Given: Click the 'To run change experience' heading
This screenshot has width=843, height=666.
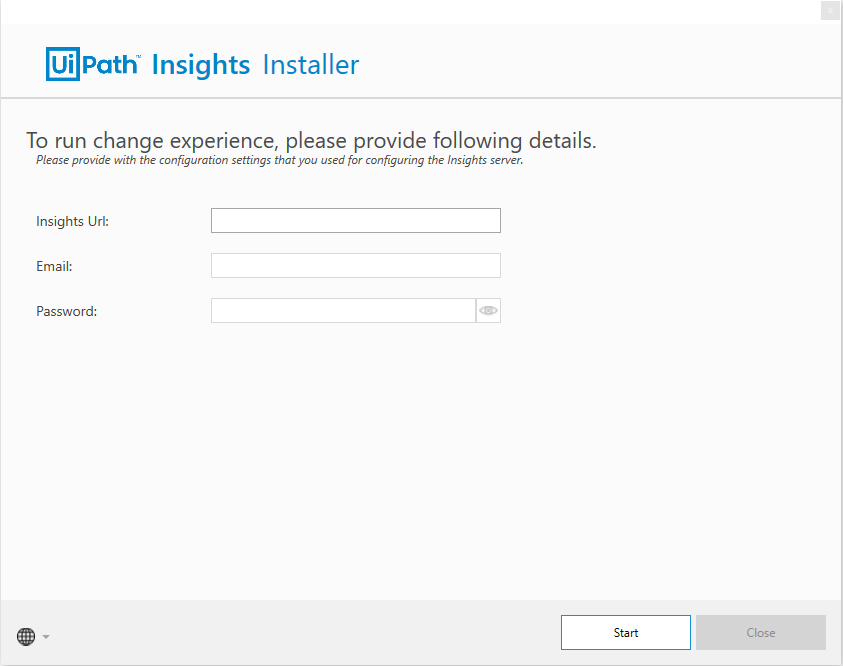Looking at the screenshot, I should click(311, 141).
